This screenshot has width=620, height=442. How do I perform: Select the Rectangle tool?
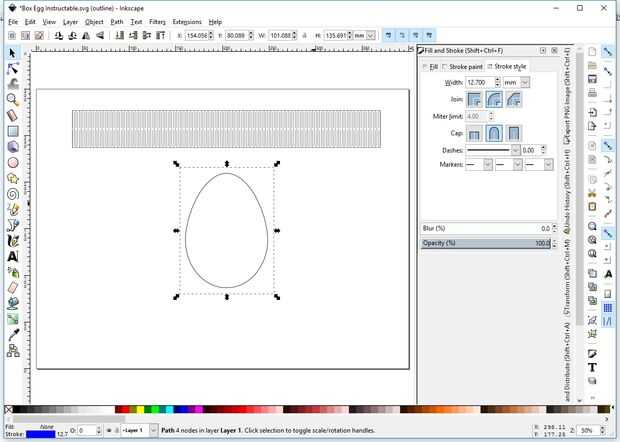pyautogui.click(x=13, y=131)
